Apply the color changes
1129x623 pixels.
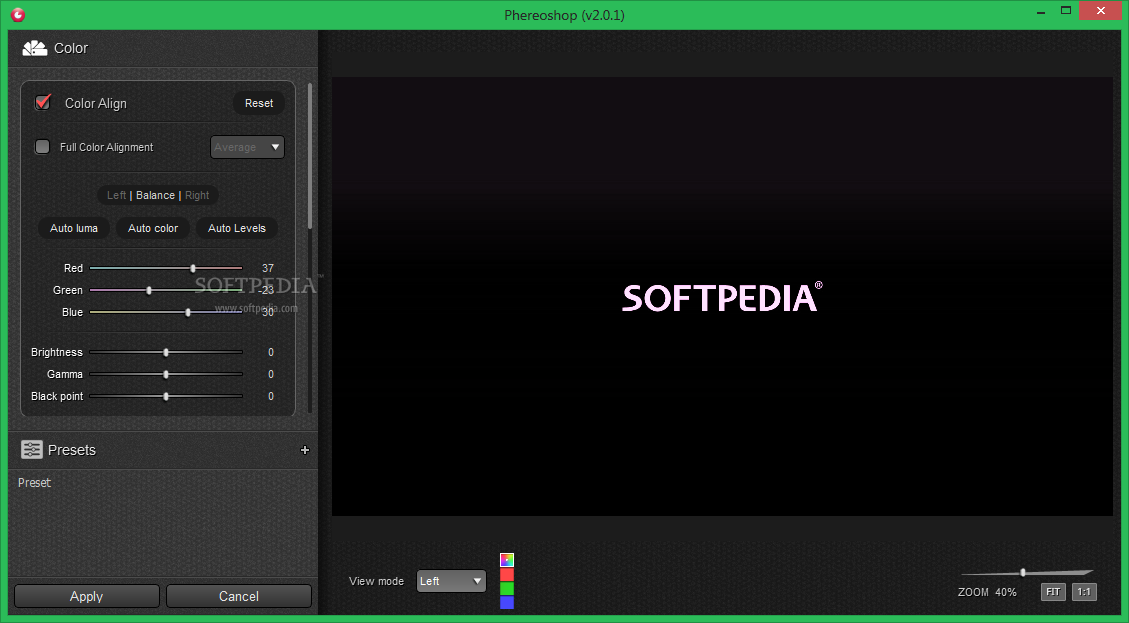point(86,596)
